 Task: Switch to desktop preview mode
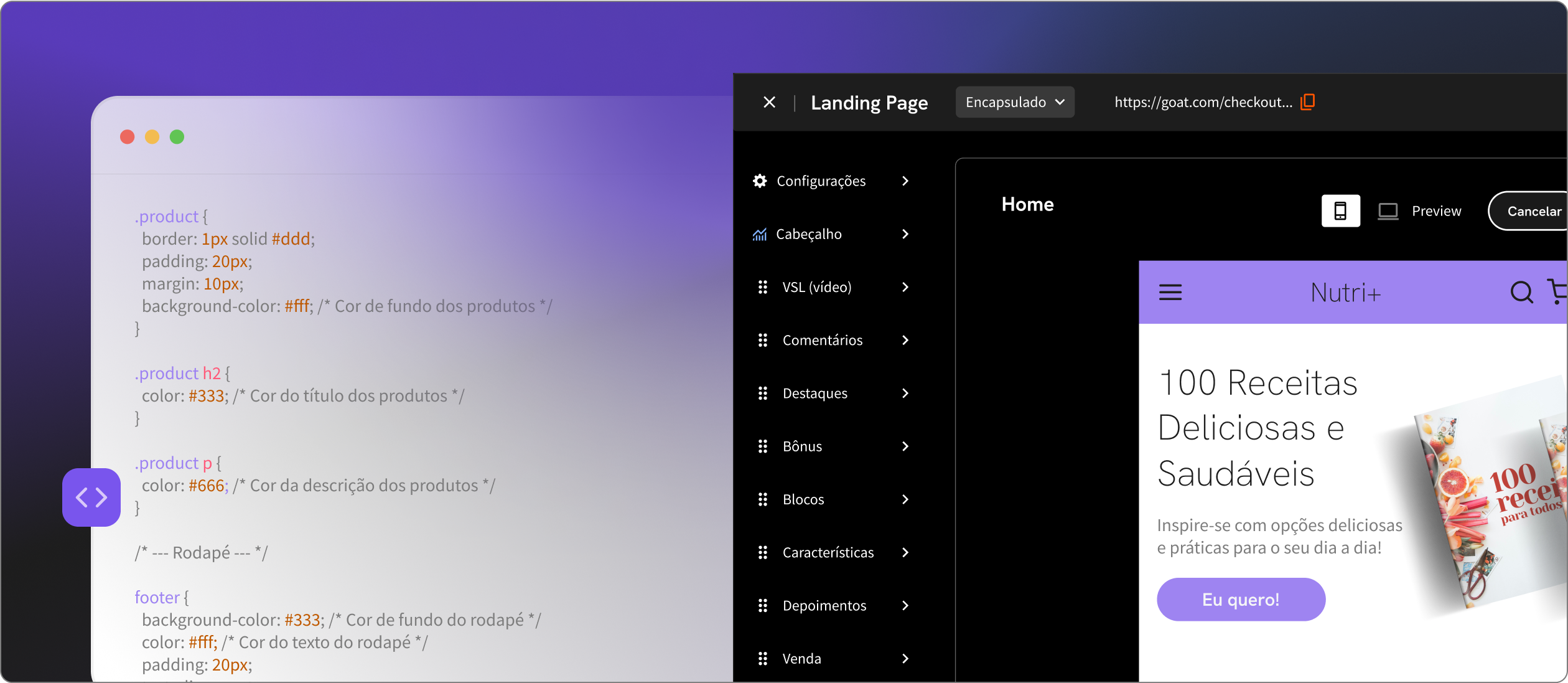pos(1388,211)
